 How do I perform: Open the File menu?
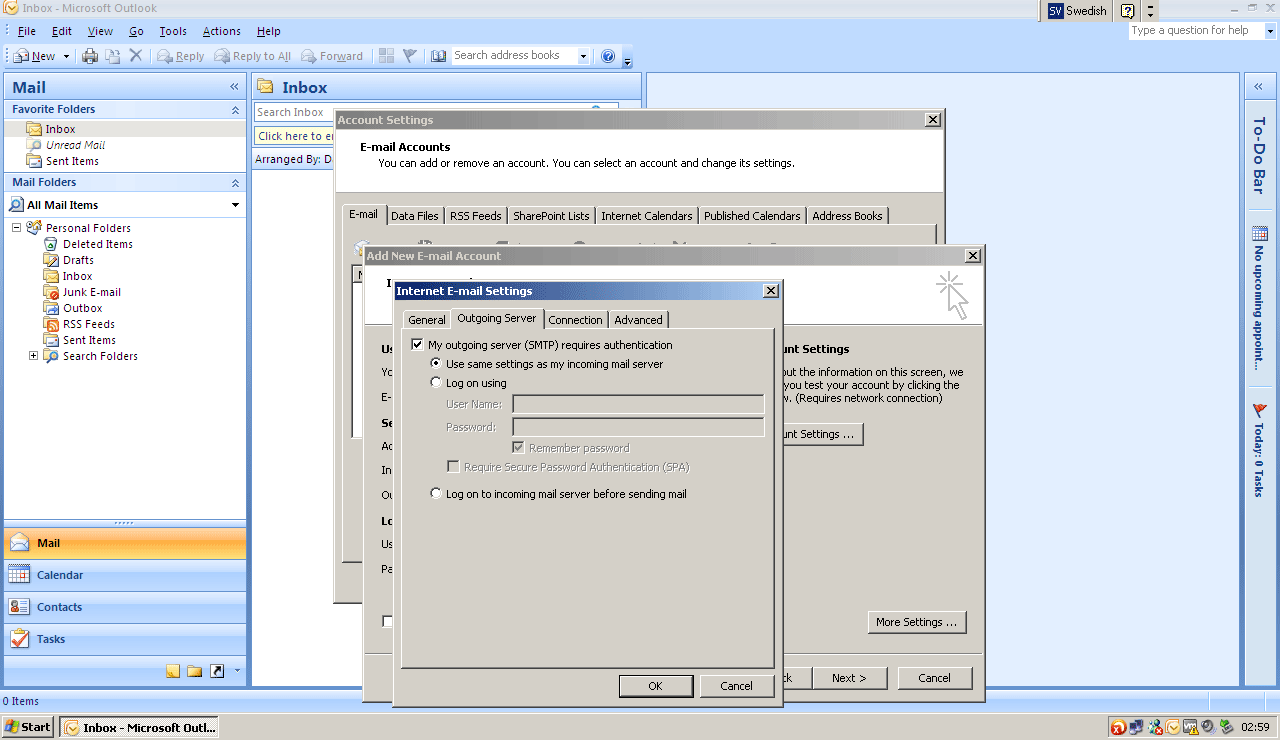pos(26,32)
